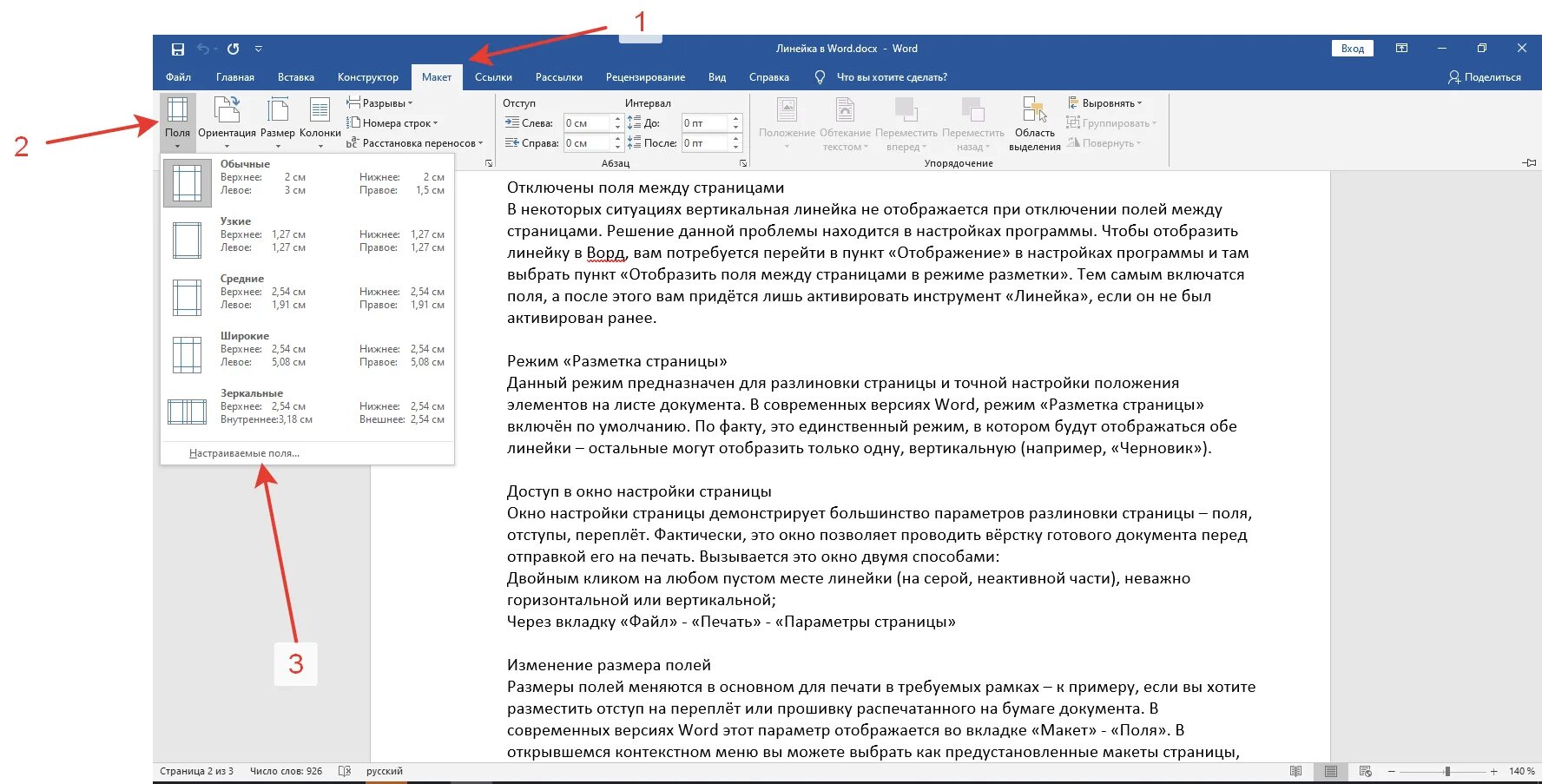Screen dimensions: 1542x784
Task: Switch to Read Mode view icon
Action: coord(1296,771)
